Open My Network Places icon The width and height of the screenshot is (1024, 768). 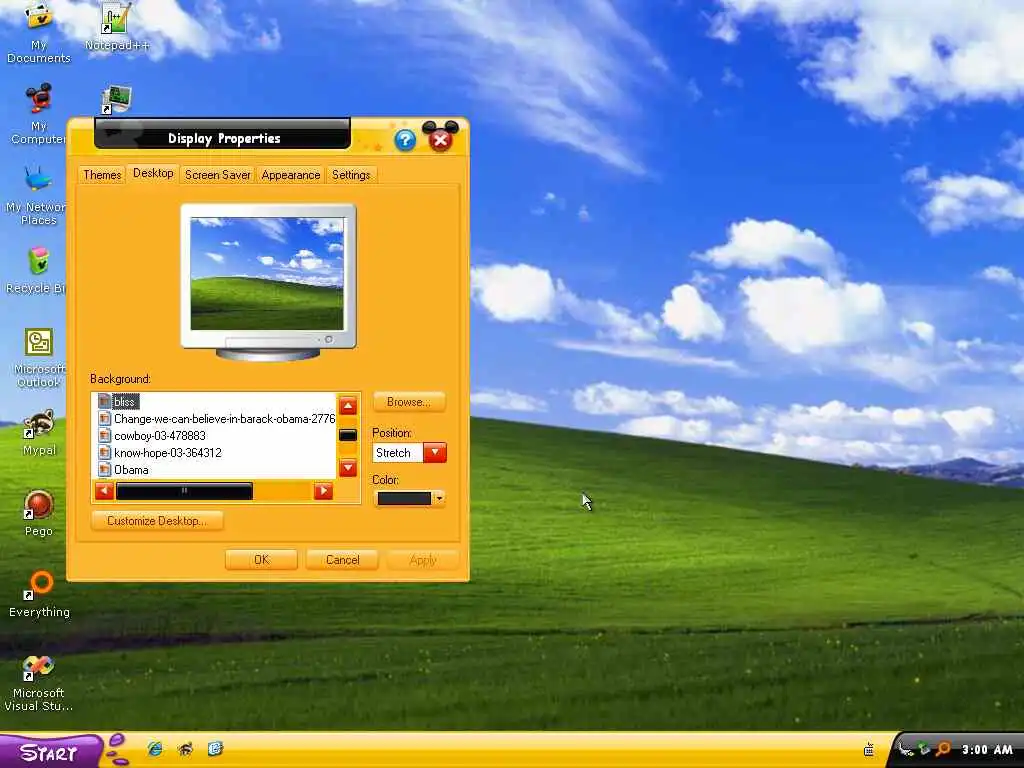tap(36, 196)
